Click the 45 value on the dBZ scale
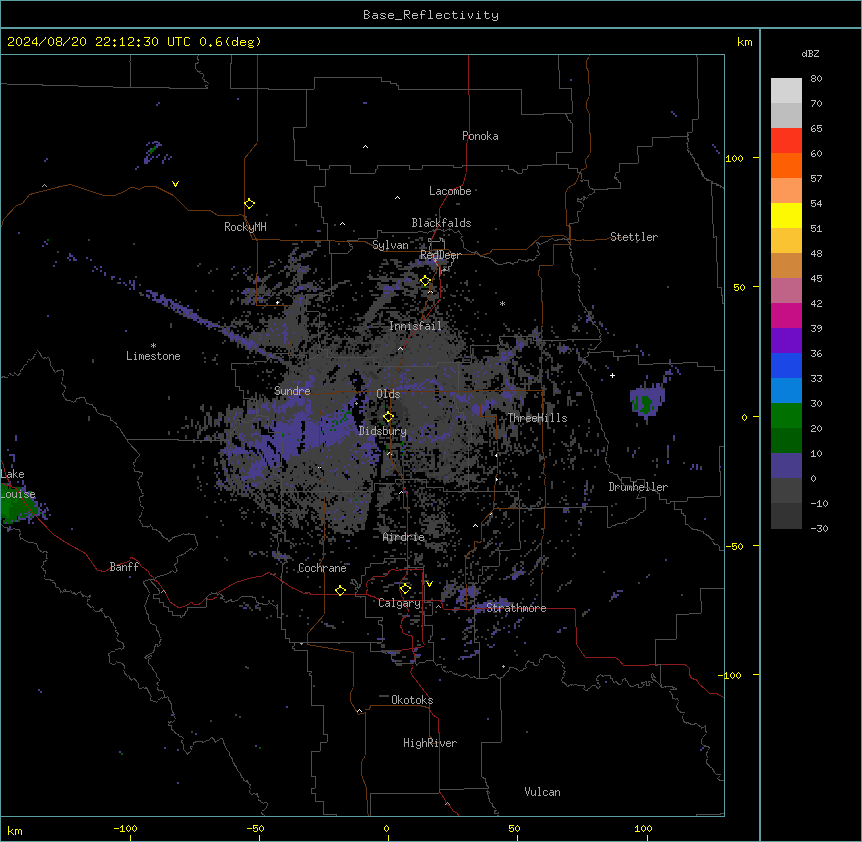862x842 pixels. 816,279
